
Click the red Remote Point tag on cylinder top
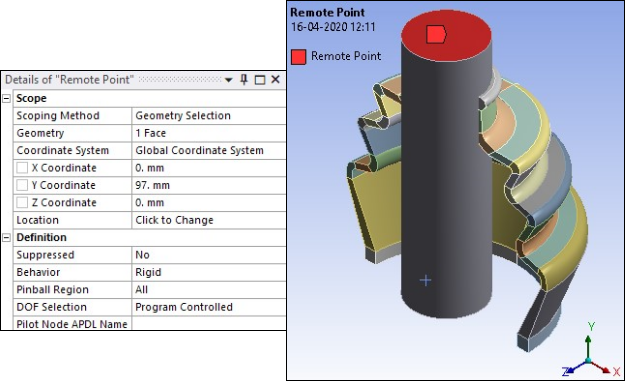[436, 34]
